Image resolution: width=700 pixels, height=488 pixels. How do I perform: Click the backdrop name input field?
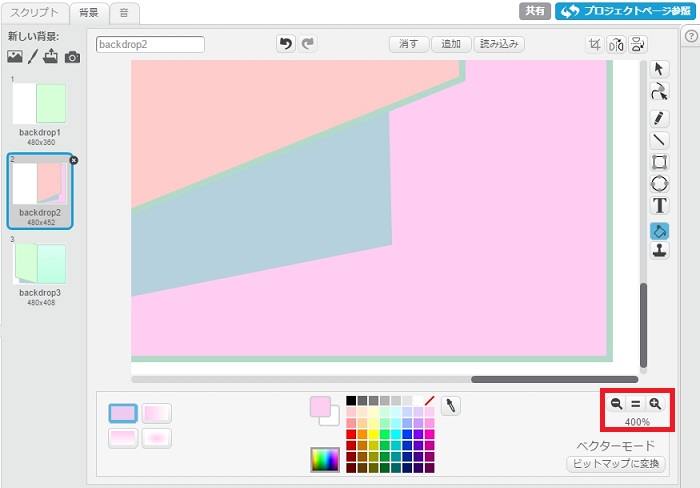click(x=150, y=45)
